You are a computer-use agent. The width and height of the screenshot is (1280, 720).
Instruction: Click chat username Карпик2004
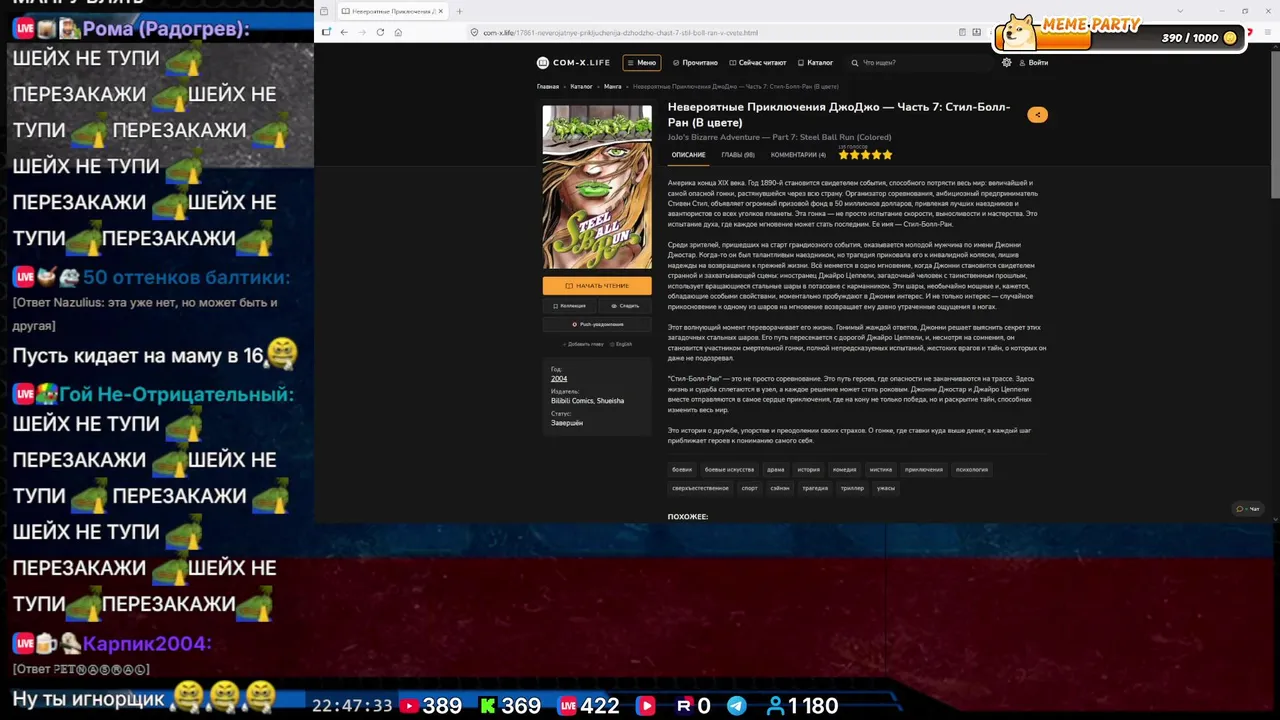click(147, 644)
